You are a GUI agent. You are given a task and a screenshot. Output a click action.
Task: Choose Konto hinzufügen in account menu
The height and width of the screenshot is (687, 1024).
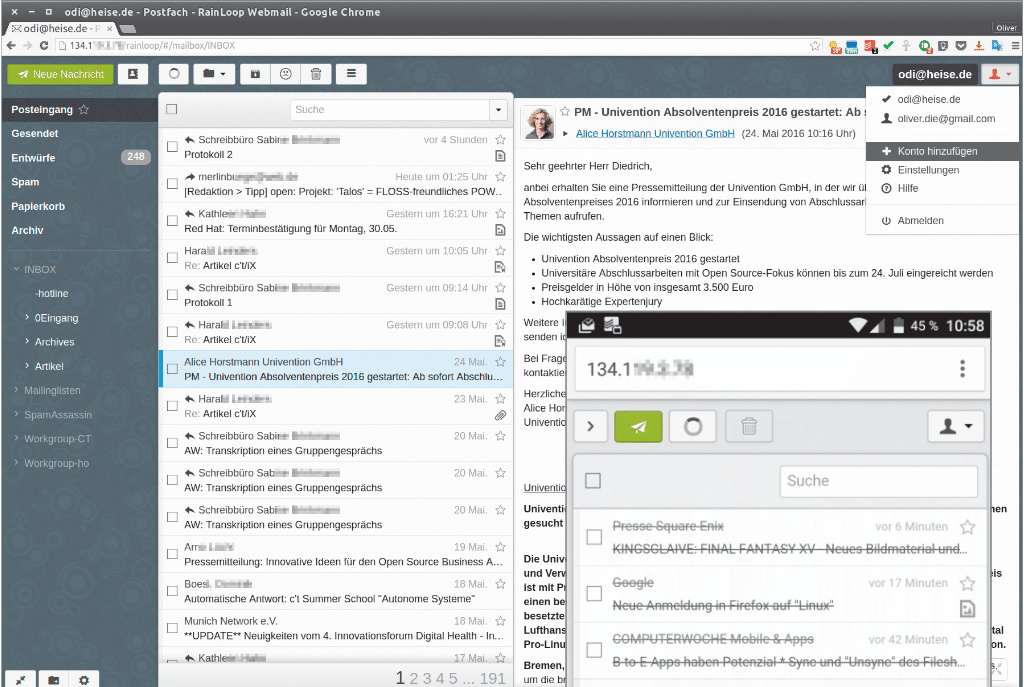[942, 151]
